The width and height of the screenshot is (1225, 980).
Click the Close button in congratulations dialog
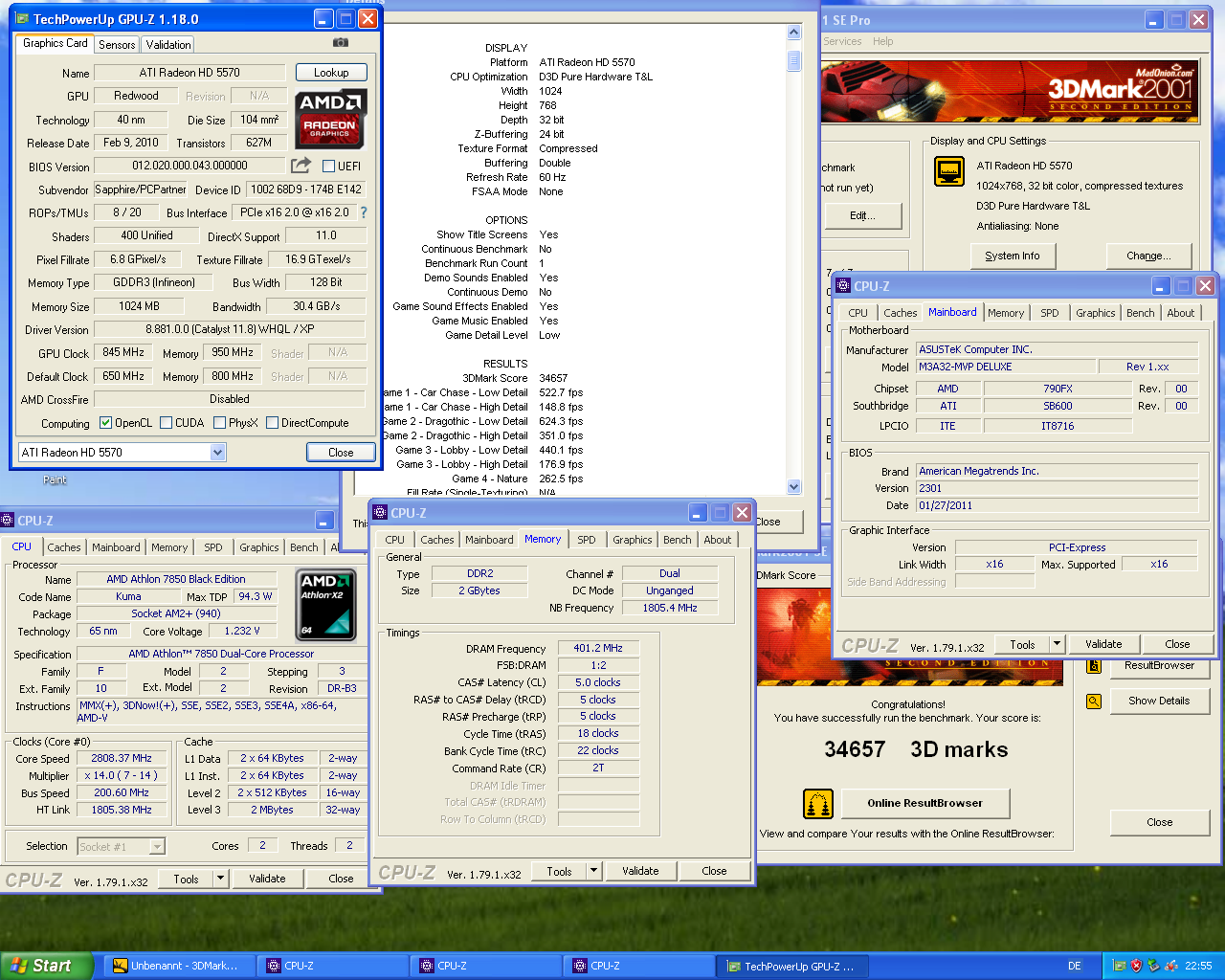[x=1159, y=822]
